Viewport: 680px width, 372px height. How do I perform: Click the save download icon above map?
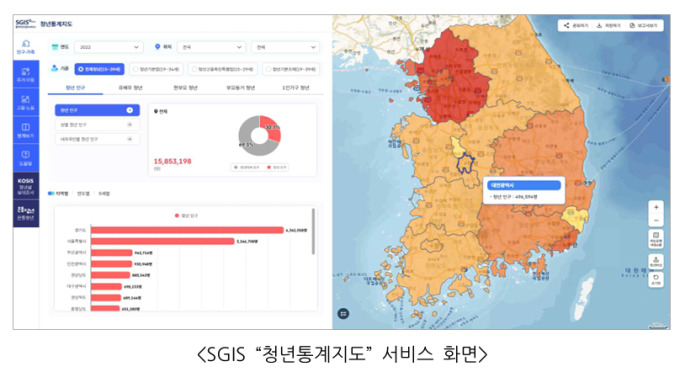pyautogui.click(x=599, y=26)
